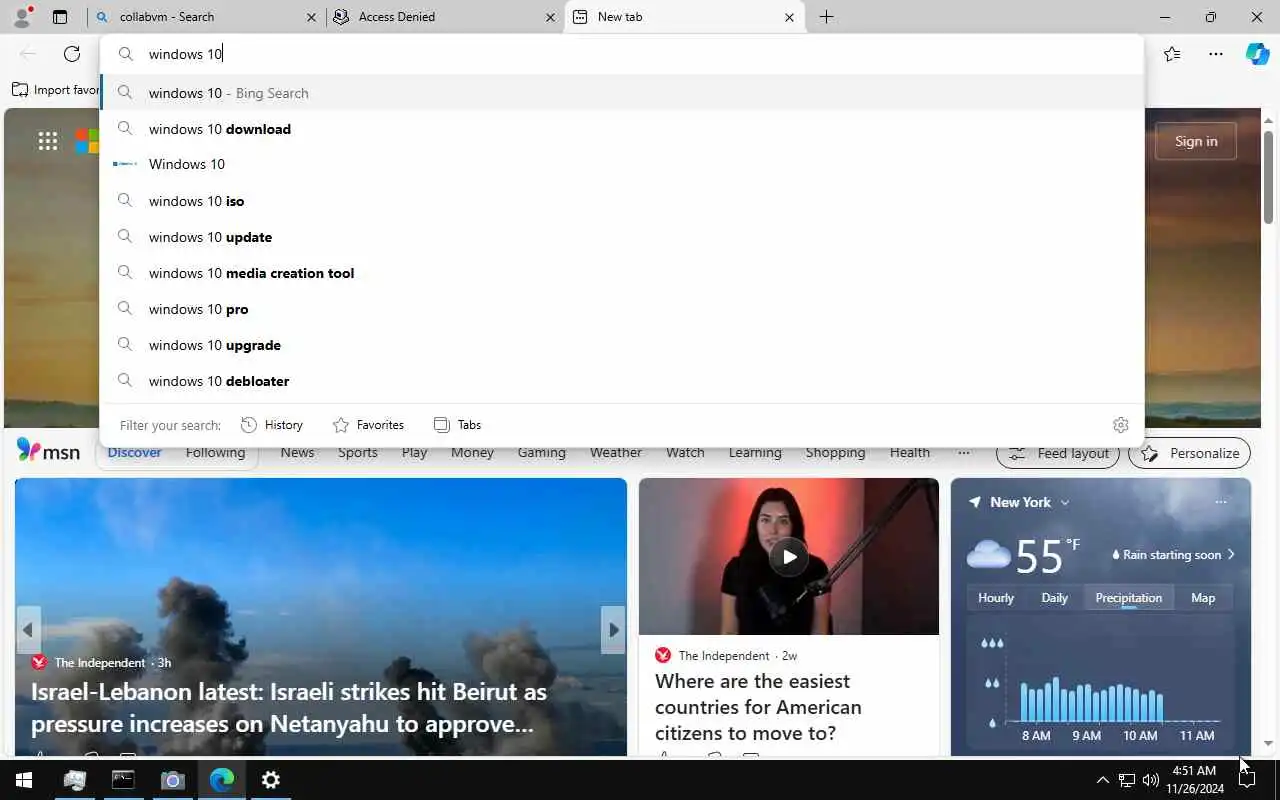Select 'windows 10 media creation tool' suggestion
This screenshot has height=800, width=1280.
click(x=621, y=273)
